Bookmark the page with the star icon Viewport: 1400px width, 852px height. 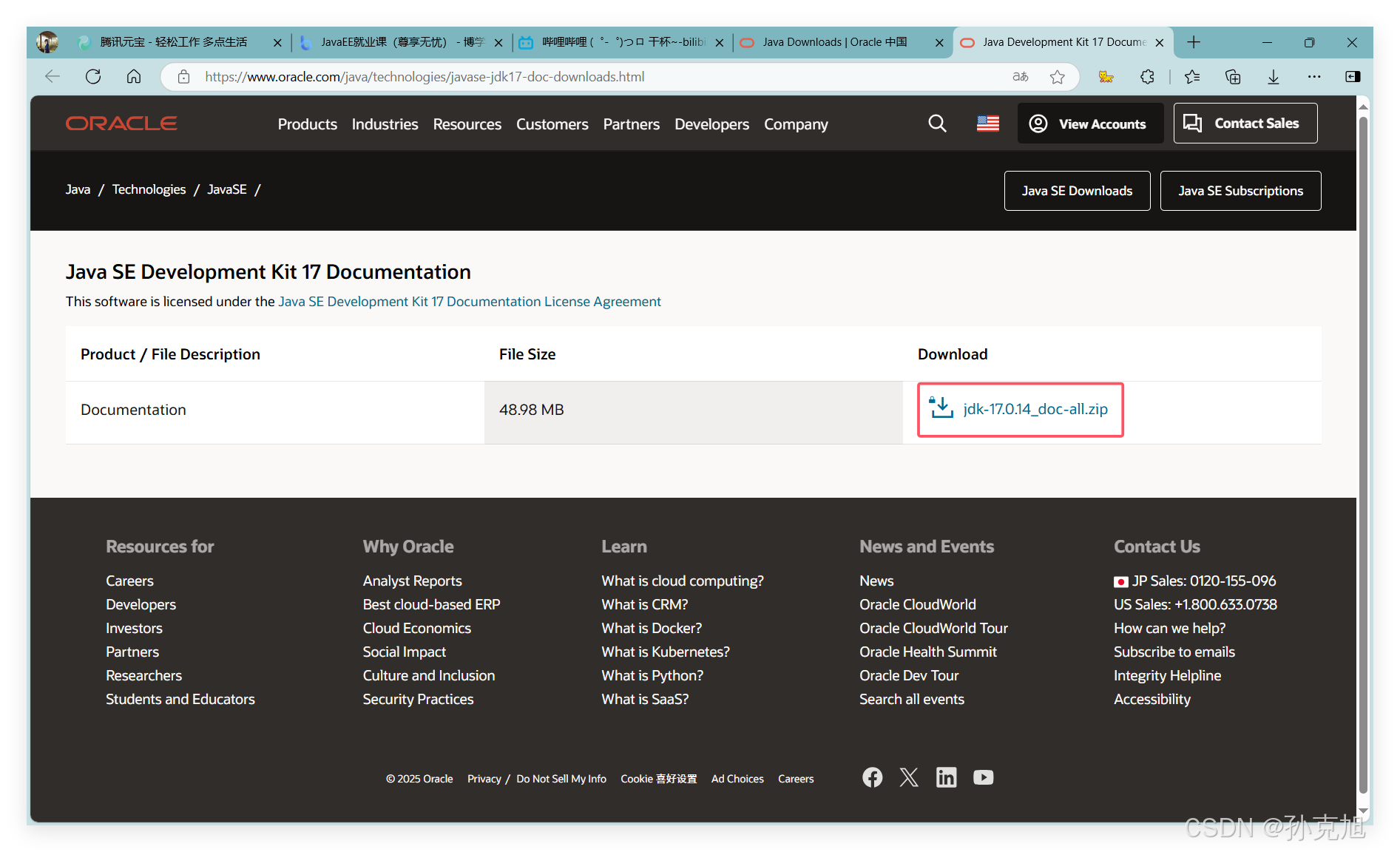[1058, 77]
